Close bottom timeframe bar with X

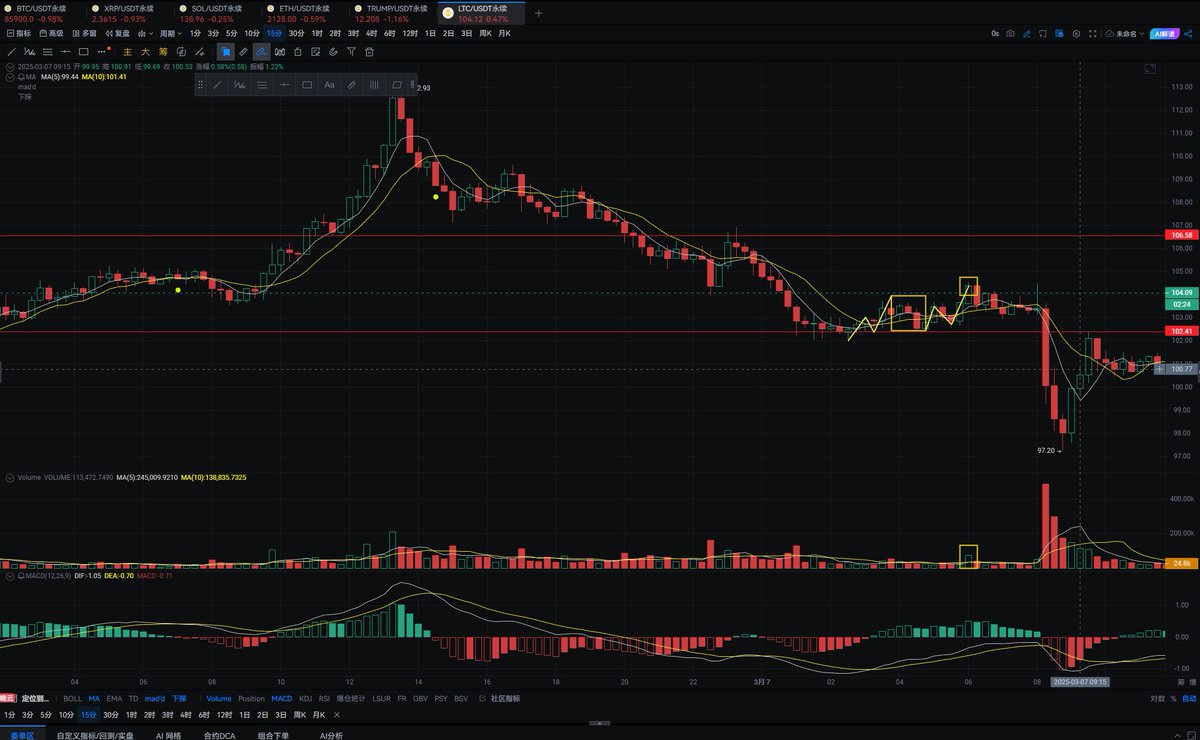[x=336, y=714]
